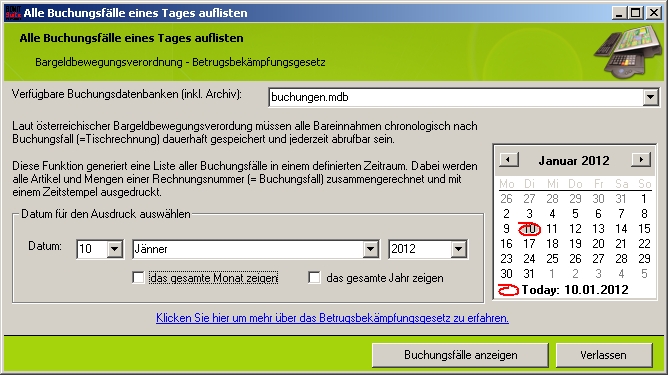Image resolution: width=668 pixels, height=375 pixels.
Task: Click the Verlassen button
Action: (x=604, y=355)
